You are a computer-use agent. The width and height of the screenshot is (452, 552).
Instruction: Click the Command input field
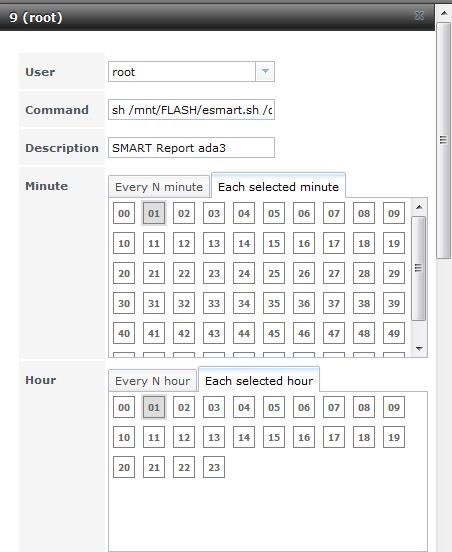[x=191, y=110]
